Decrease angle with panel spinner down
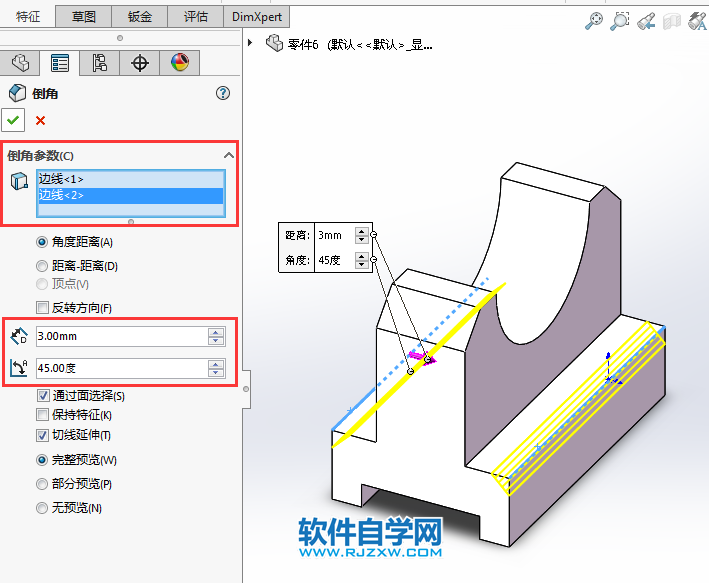This screenshot has height=583, width=709. click(x=216, y=373)
